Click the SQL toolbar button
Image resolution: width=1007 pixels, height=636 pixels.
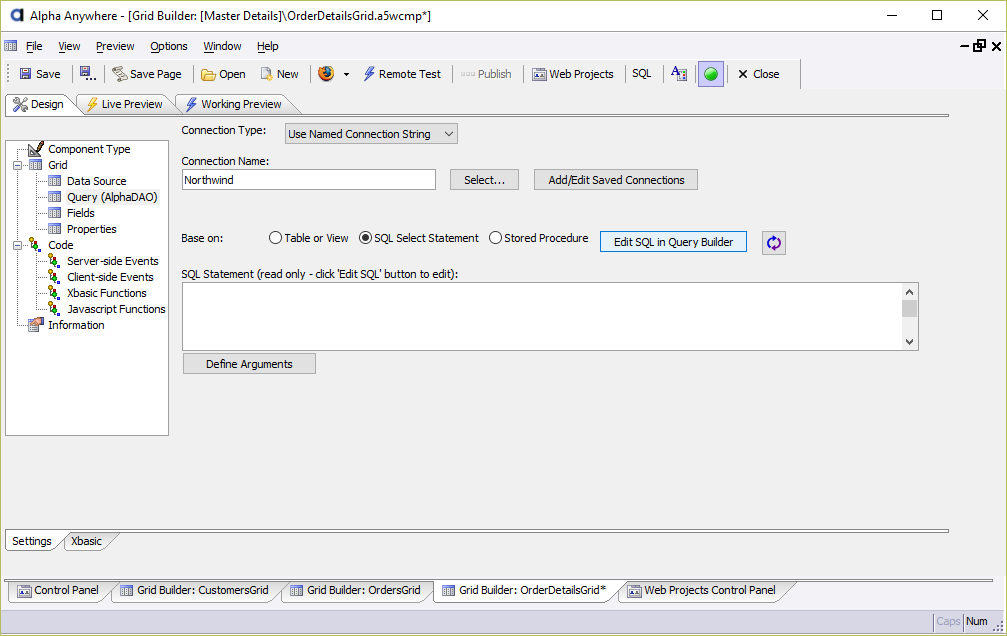coord(642,74)
